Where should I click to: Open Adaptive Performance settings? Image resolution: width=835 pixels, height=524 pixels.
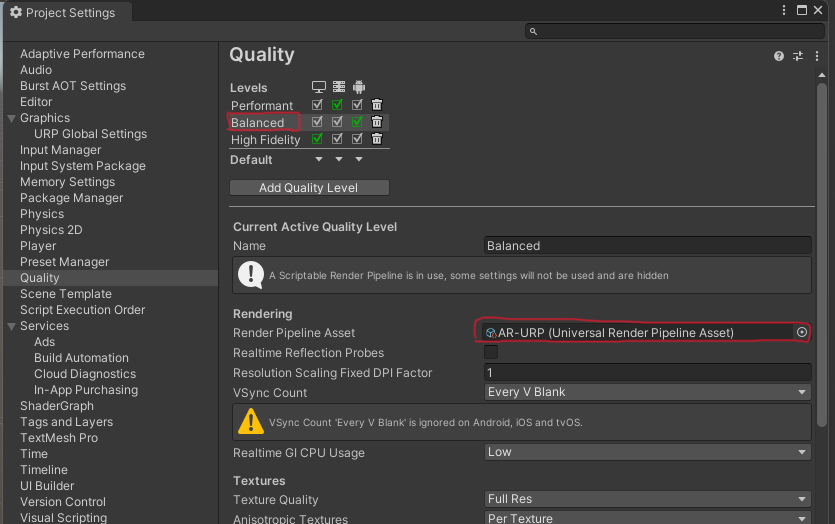82,54
